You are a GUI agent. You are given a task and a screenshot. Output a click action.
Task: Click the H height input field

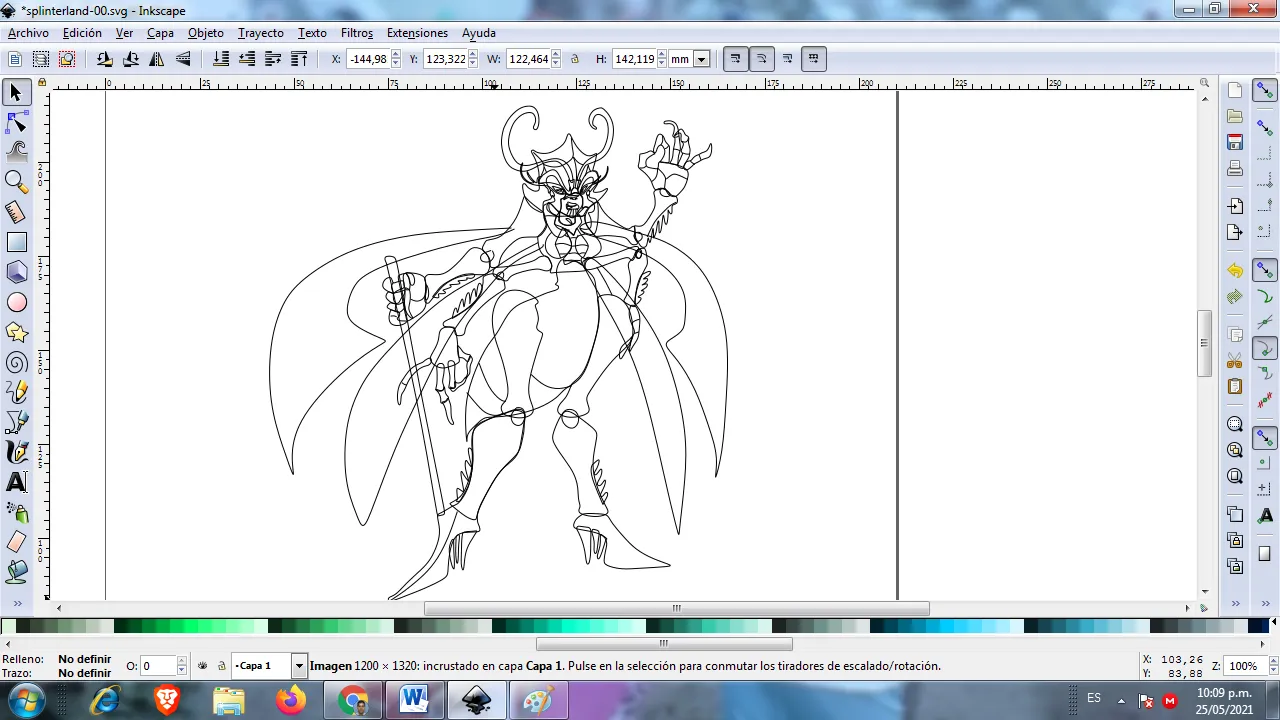point(634,59)
